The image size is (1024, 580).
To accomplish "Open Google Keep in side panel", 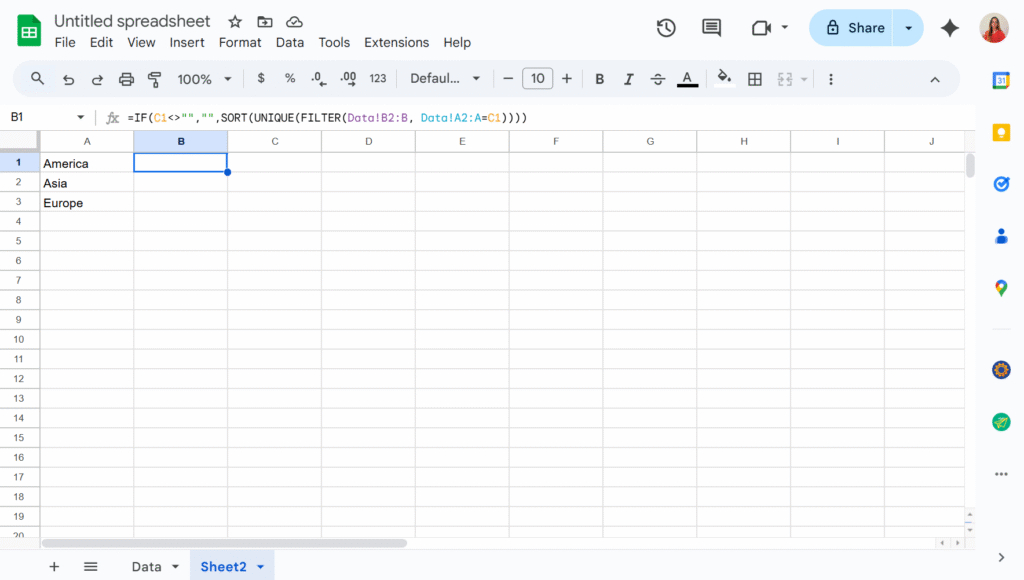I will [x=1001, y=132].
